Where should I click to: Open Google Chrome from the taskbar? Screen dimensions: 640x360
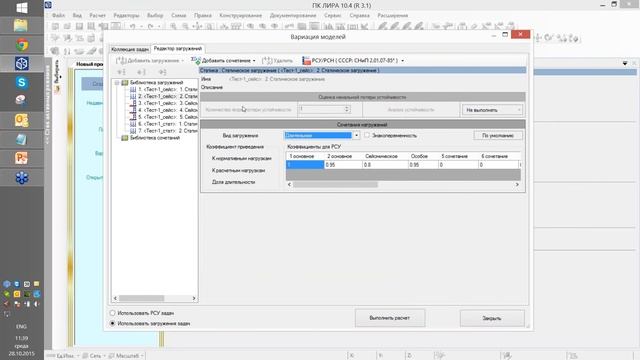(x=22, y=44)
